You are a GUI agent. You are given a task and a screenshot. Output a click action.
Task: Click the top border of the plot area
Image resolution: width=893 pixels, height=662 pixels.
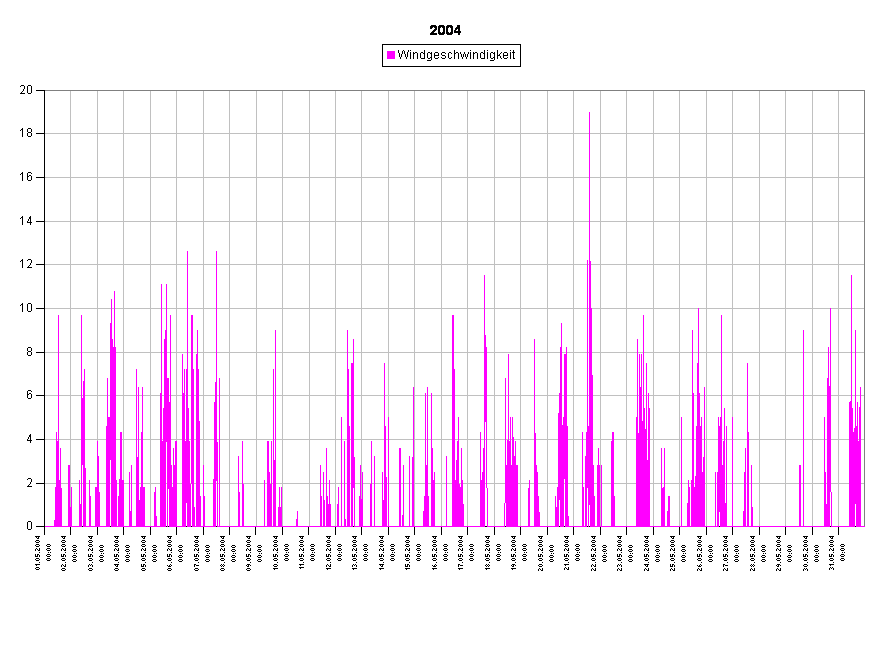point(450,90)
